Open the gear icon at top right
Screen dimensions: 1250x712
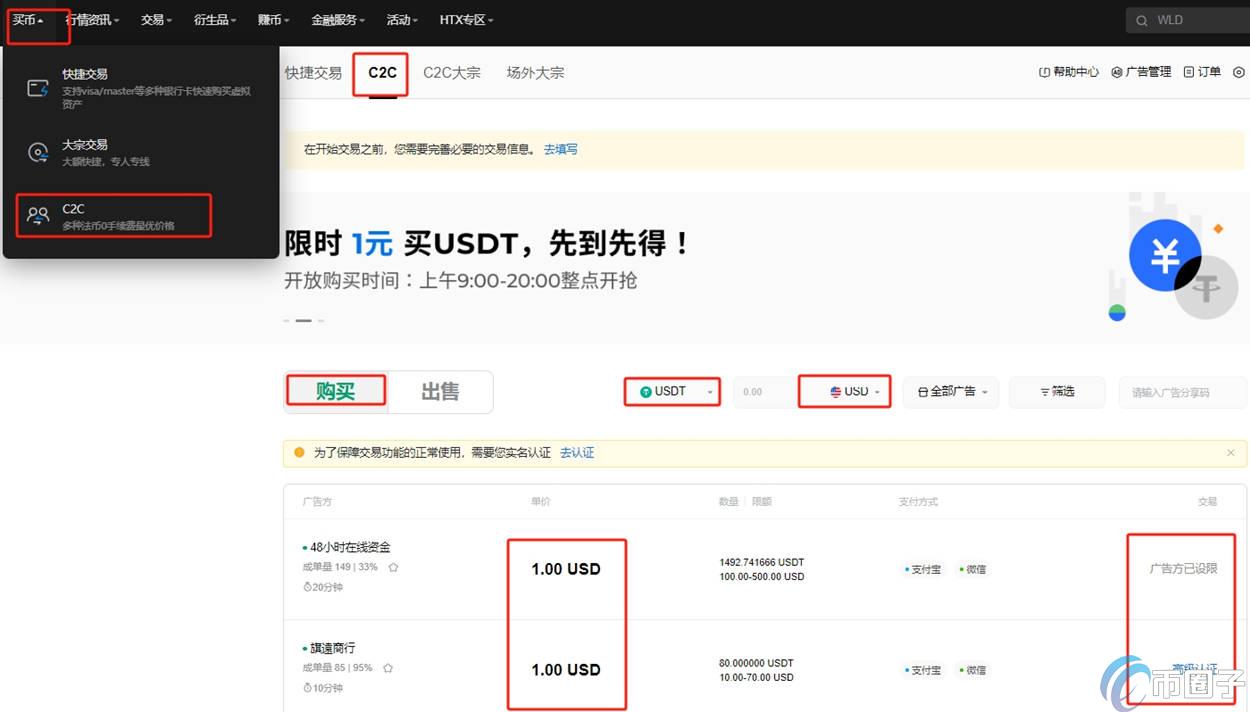(1239, 72)
